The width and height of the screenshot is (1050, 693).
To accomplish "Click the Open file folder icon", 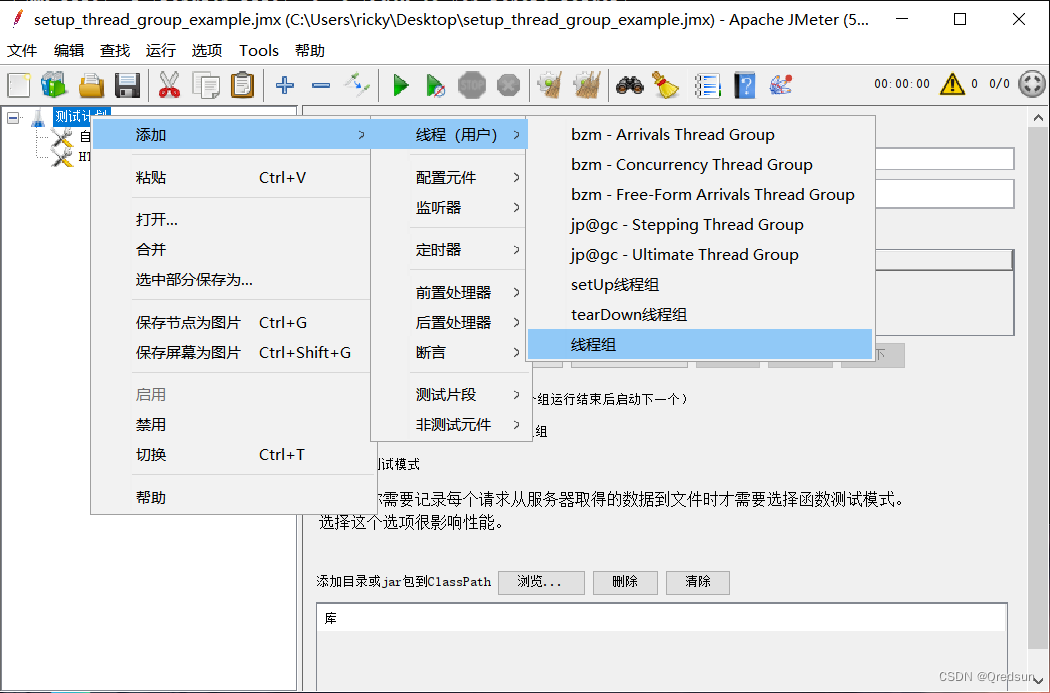I will (x=91, y=85).
